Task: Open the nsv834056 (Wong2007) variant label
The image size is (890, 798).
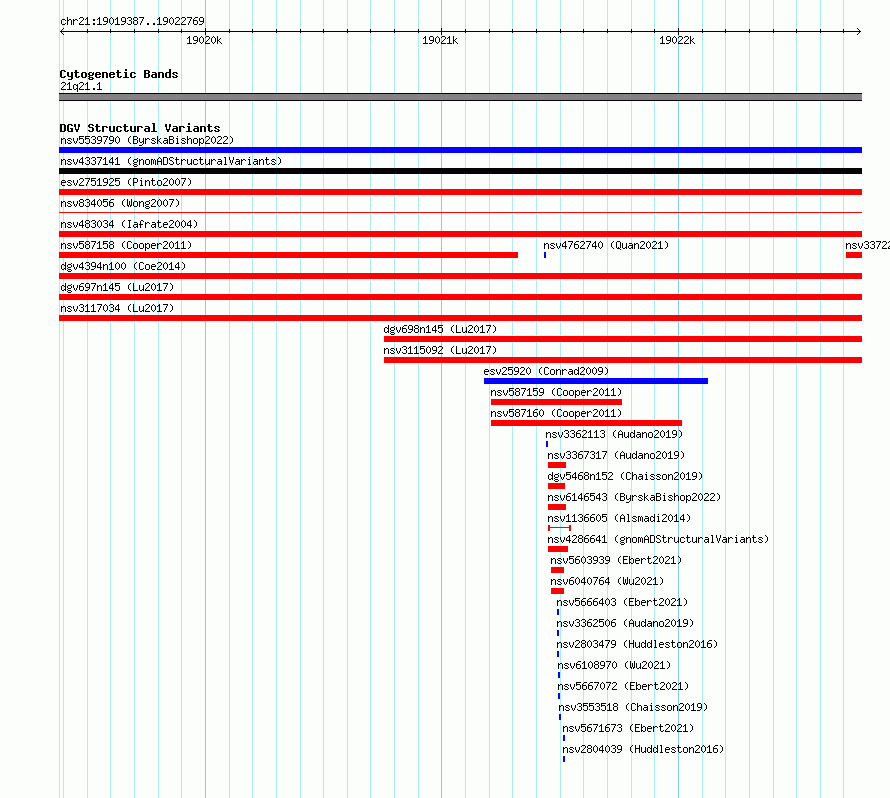Action: [x=120, y=203]
